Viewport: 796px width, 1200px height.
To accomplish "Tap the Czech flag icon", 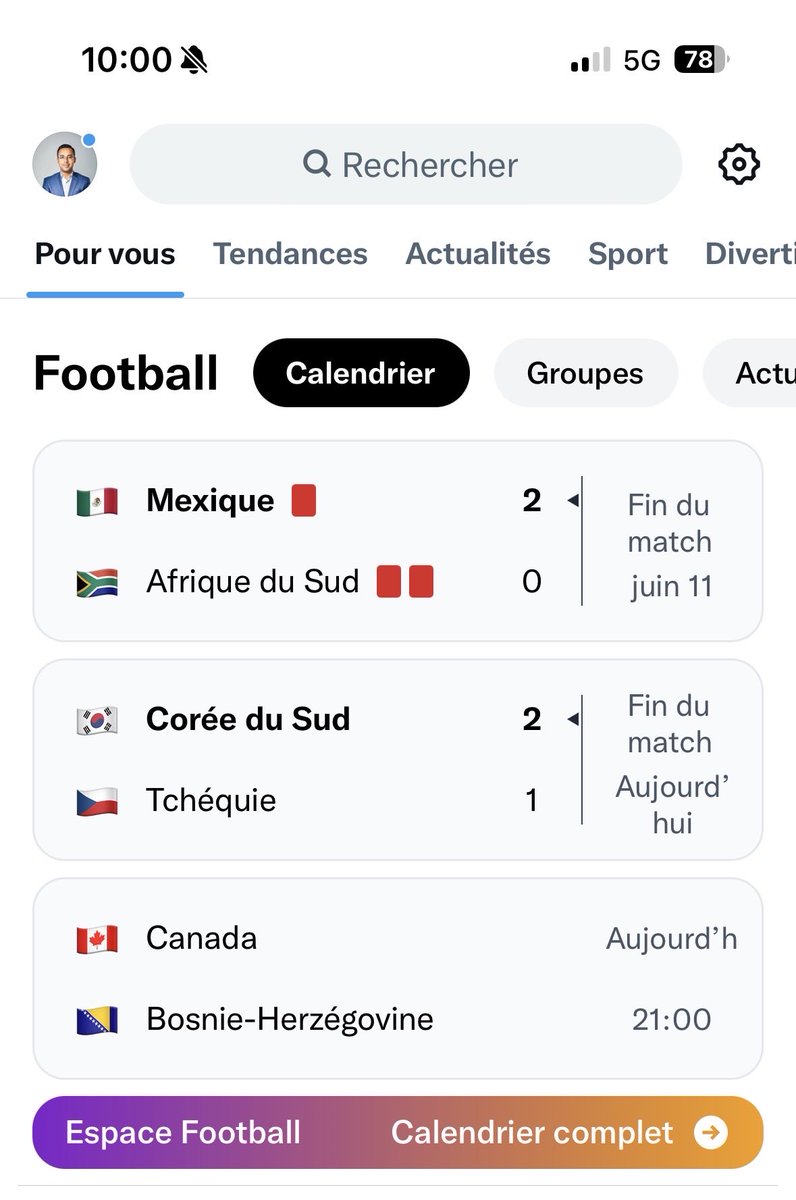I will 97,801.
